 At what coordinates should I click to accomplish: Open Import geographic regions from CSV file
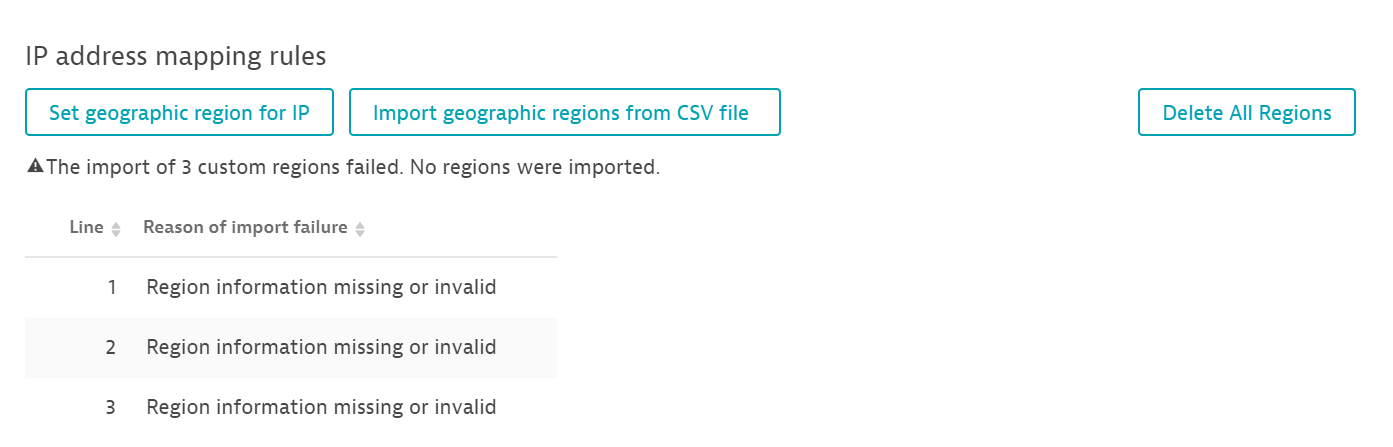tap(564, 112)
